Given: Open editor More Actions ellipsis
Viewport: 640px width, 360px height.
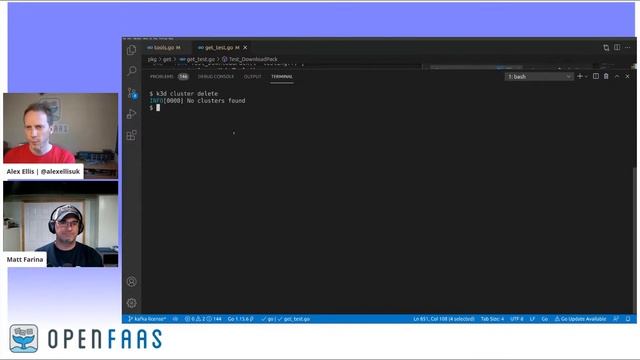Looking at the screenshot, I should (628, 48).
